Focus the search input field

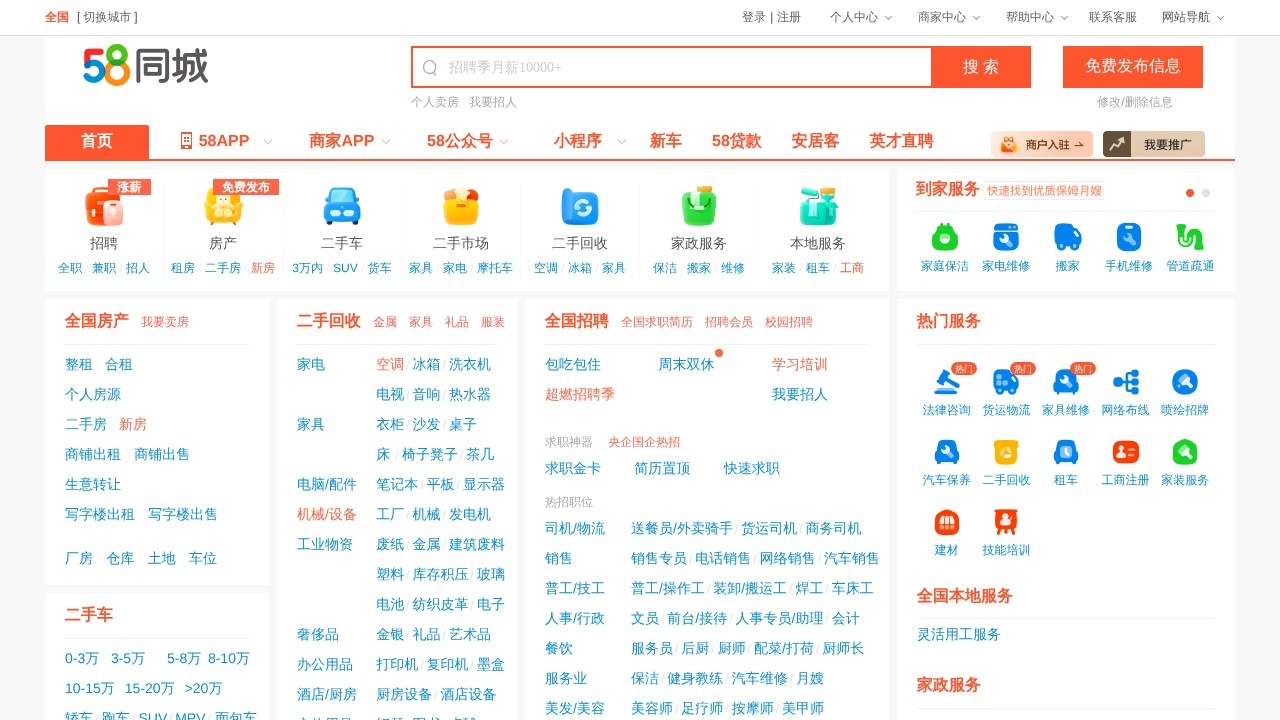coord(671,67)
